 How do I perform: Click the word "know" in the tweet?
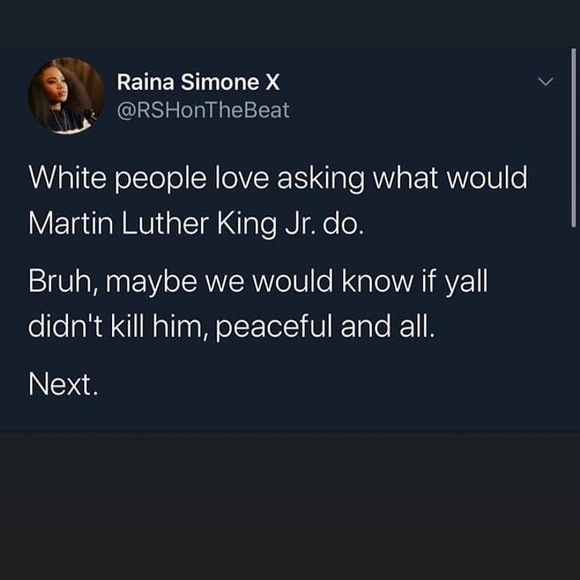point(377,281)
